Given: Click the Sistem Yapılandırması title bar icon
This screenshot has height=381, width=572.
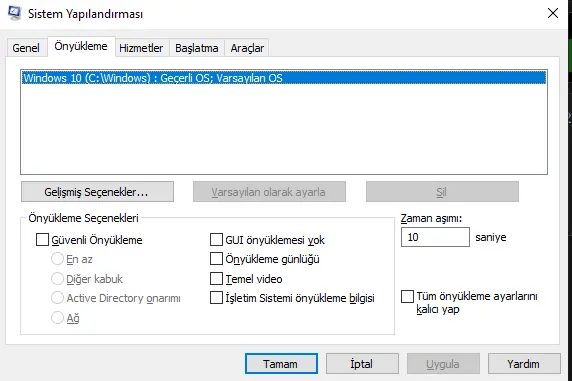Looking at the screenshot, I should 15,13.
